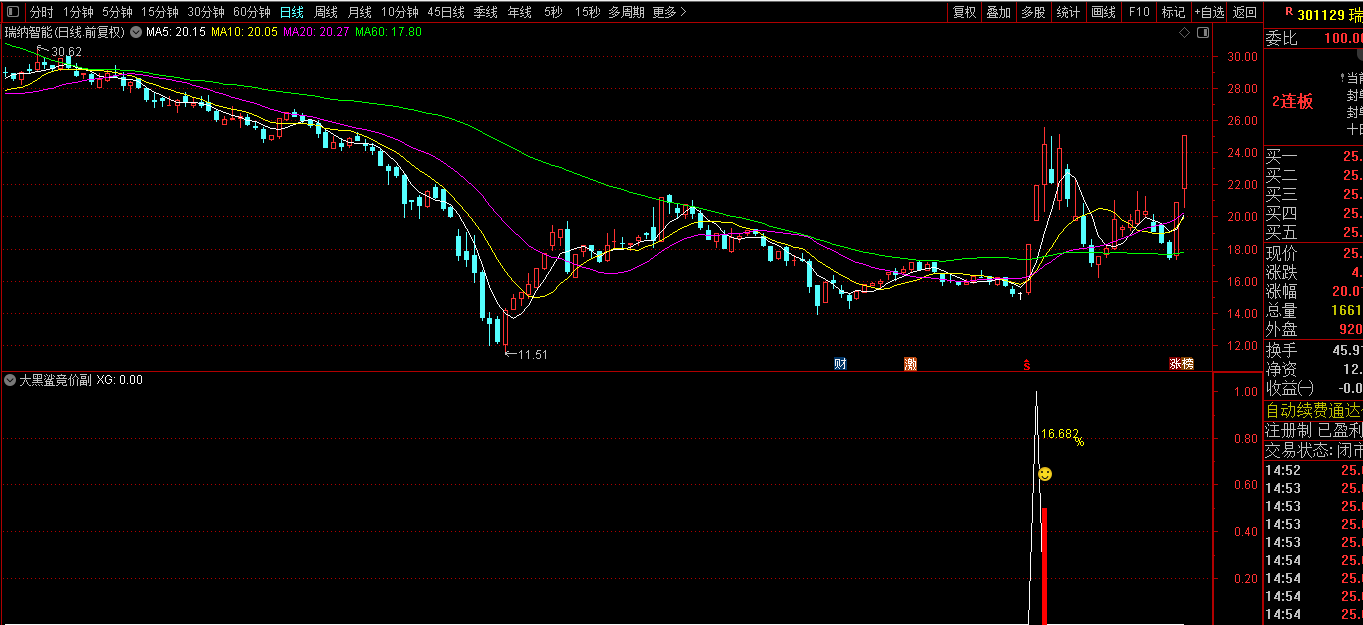This screenshot has height=625, width=1363.
Task: Click the red S signal marker
Action: [x=1026, y=364]
